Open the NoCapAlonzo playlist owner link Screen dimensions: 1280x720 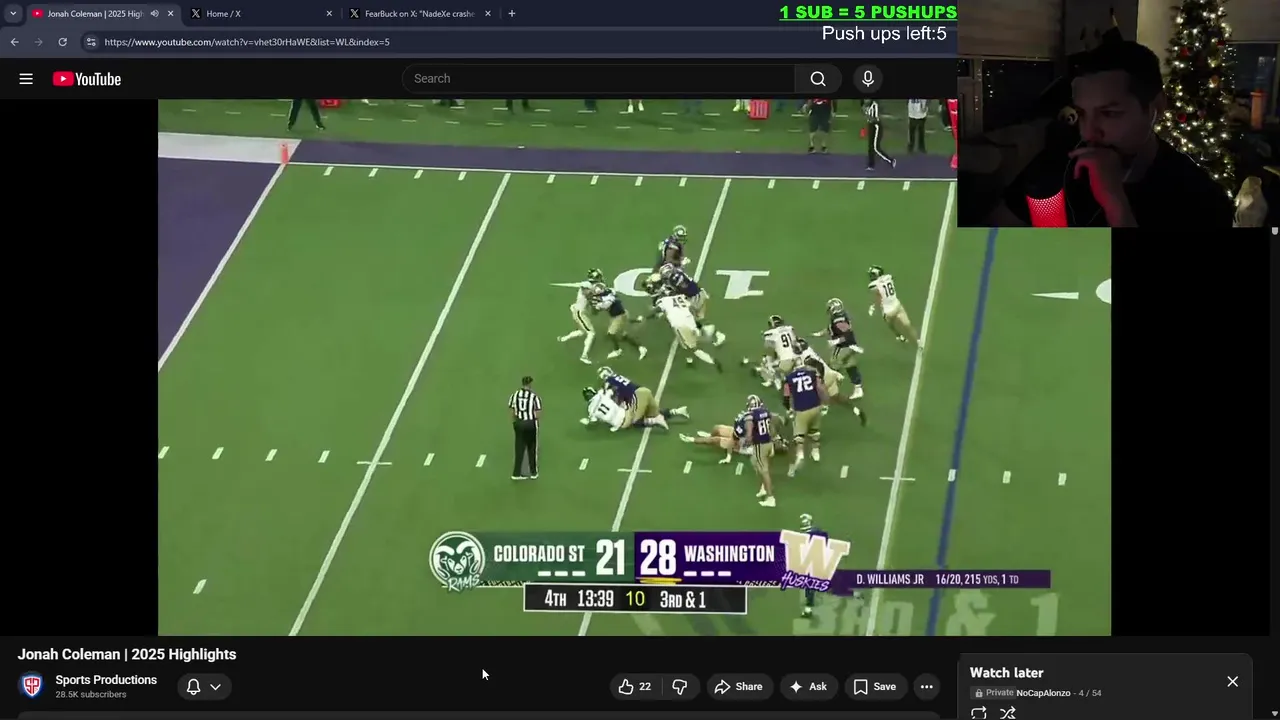click(1043, 693)
